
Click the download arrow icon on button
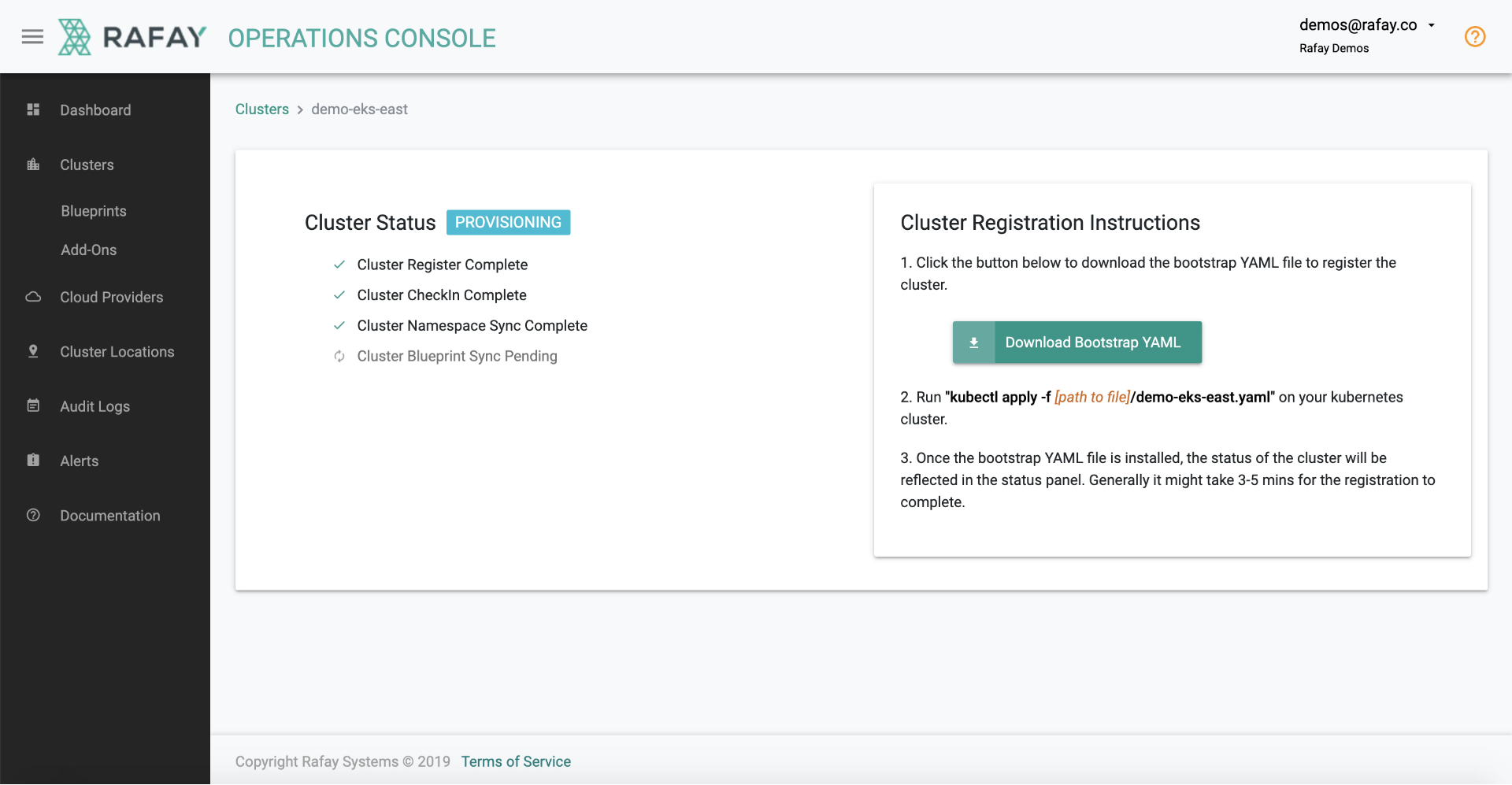click(973, 343)
